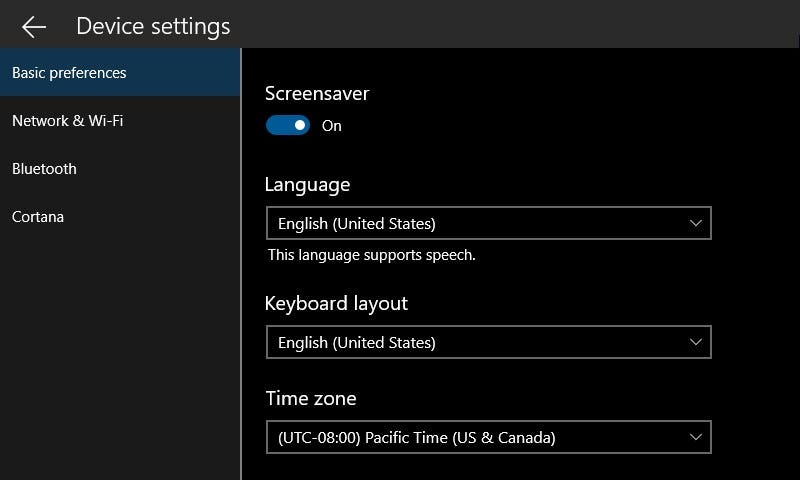Open the Bluetooth settings section
800x480 pixels.
[x=120, y=168]
